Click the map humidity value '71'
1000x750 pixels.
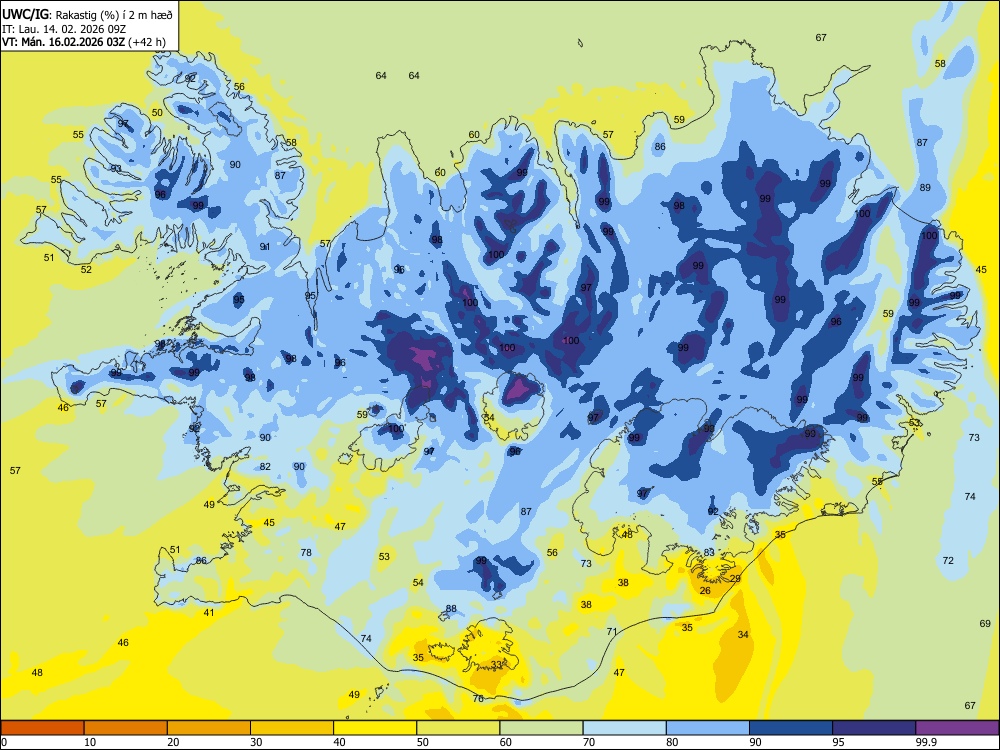[x=612, y=631]
